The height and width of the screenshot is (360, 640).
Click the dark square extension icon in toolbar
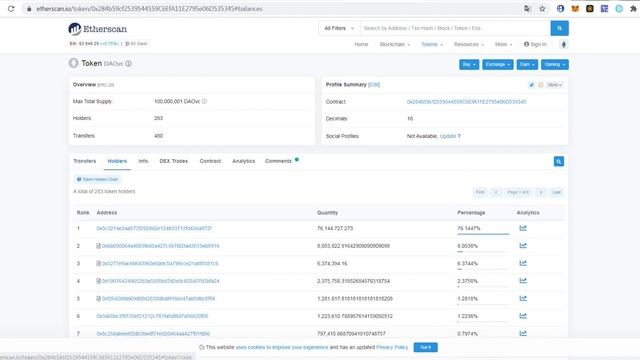589,9
